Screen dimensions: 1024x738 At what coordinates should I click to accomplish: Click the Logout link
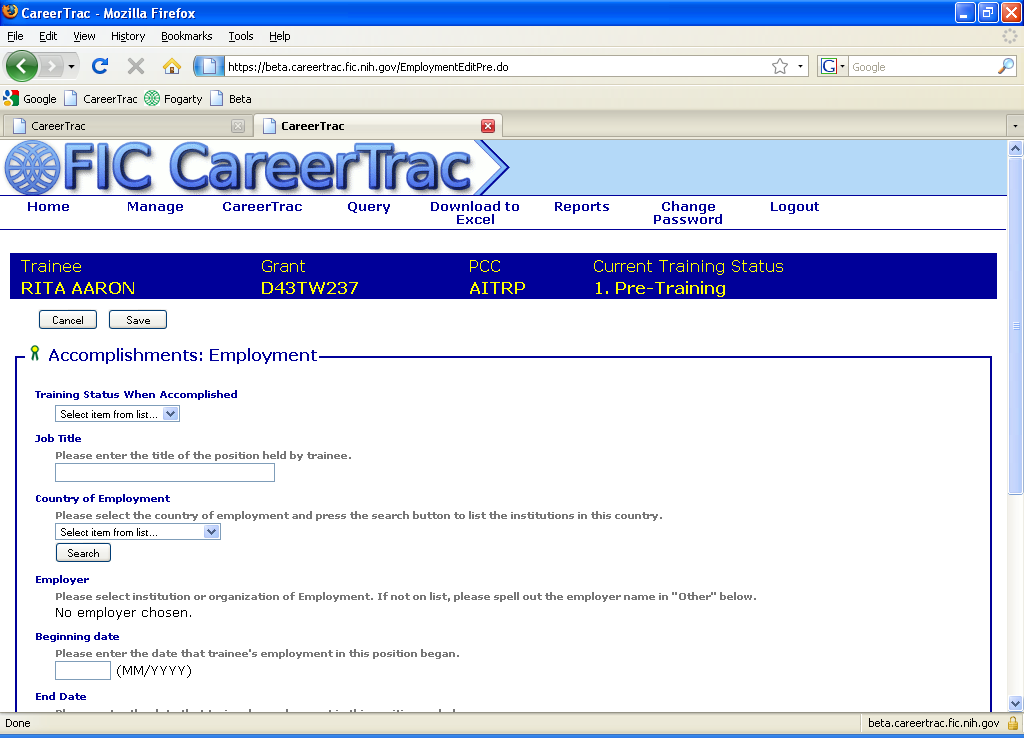point(794,206)
